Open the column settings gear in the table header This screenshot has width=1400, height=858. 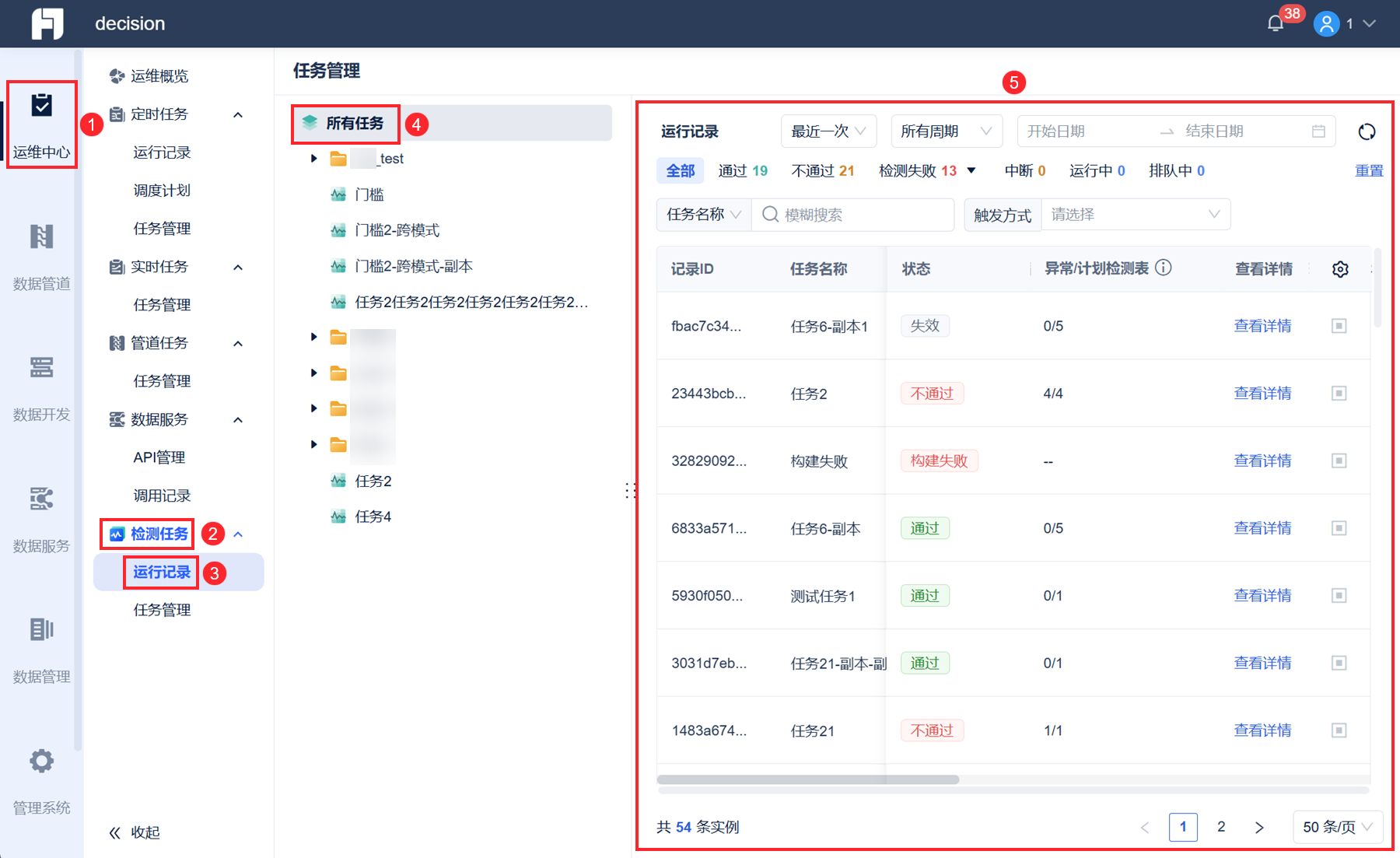point(1340,269)
